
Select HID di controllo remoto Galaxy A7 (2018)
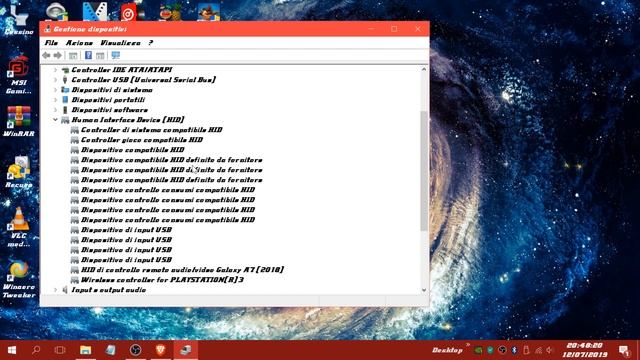pos(182,270)
